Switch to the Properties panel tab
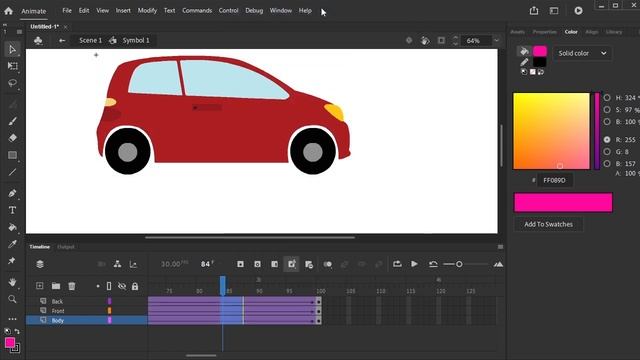The image size is (640, 360). [544, 32]
